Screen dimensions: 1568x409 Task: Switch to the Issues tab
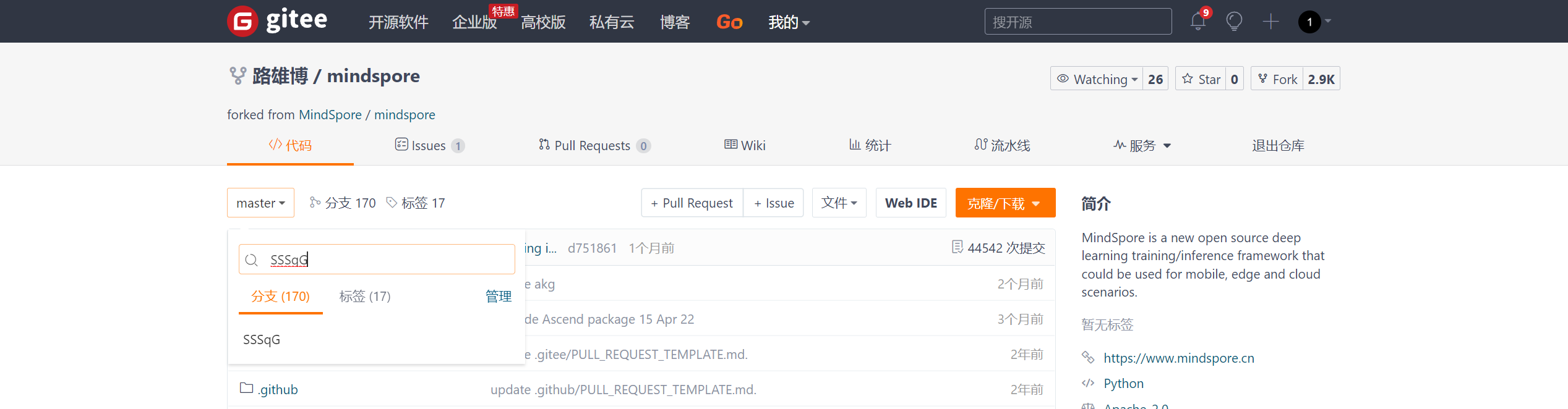pos(429,145)
